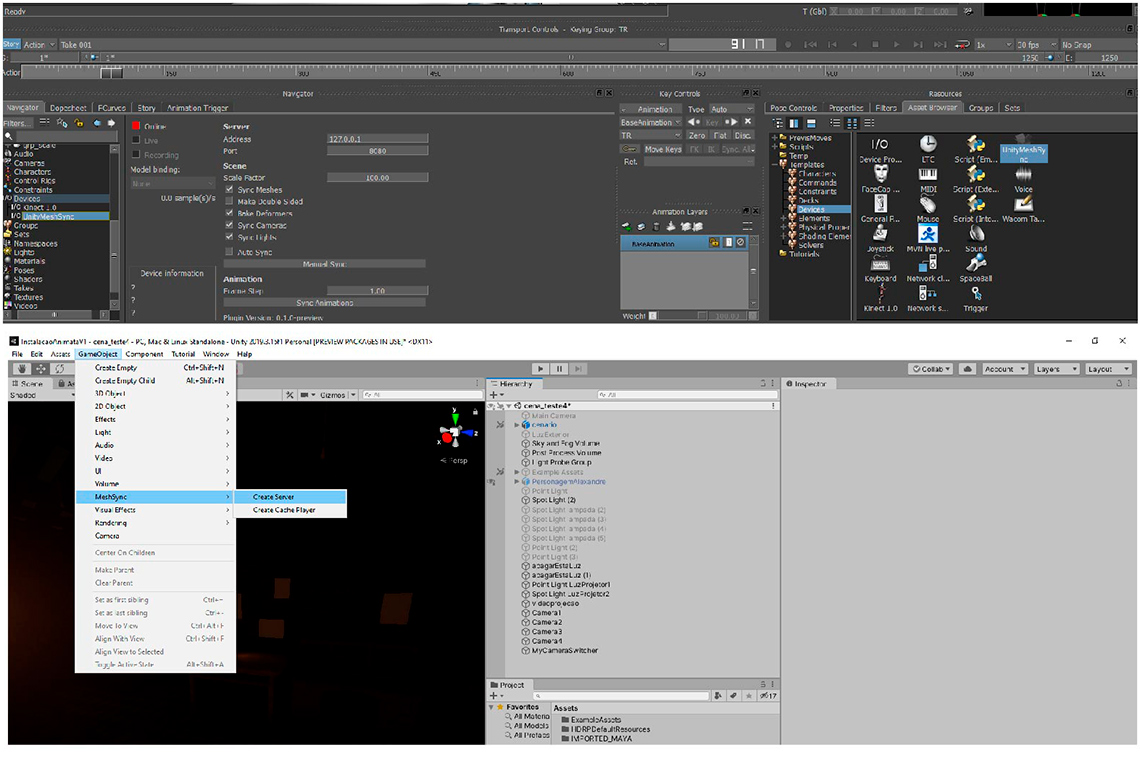
Task: Select the SpaceBall device icon
Action: point(976,263)
